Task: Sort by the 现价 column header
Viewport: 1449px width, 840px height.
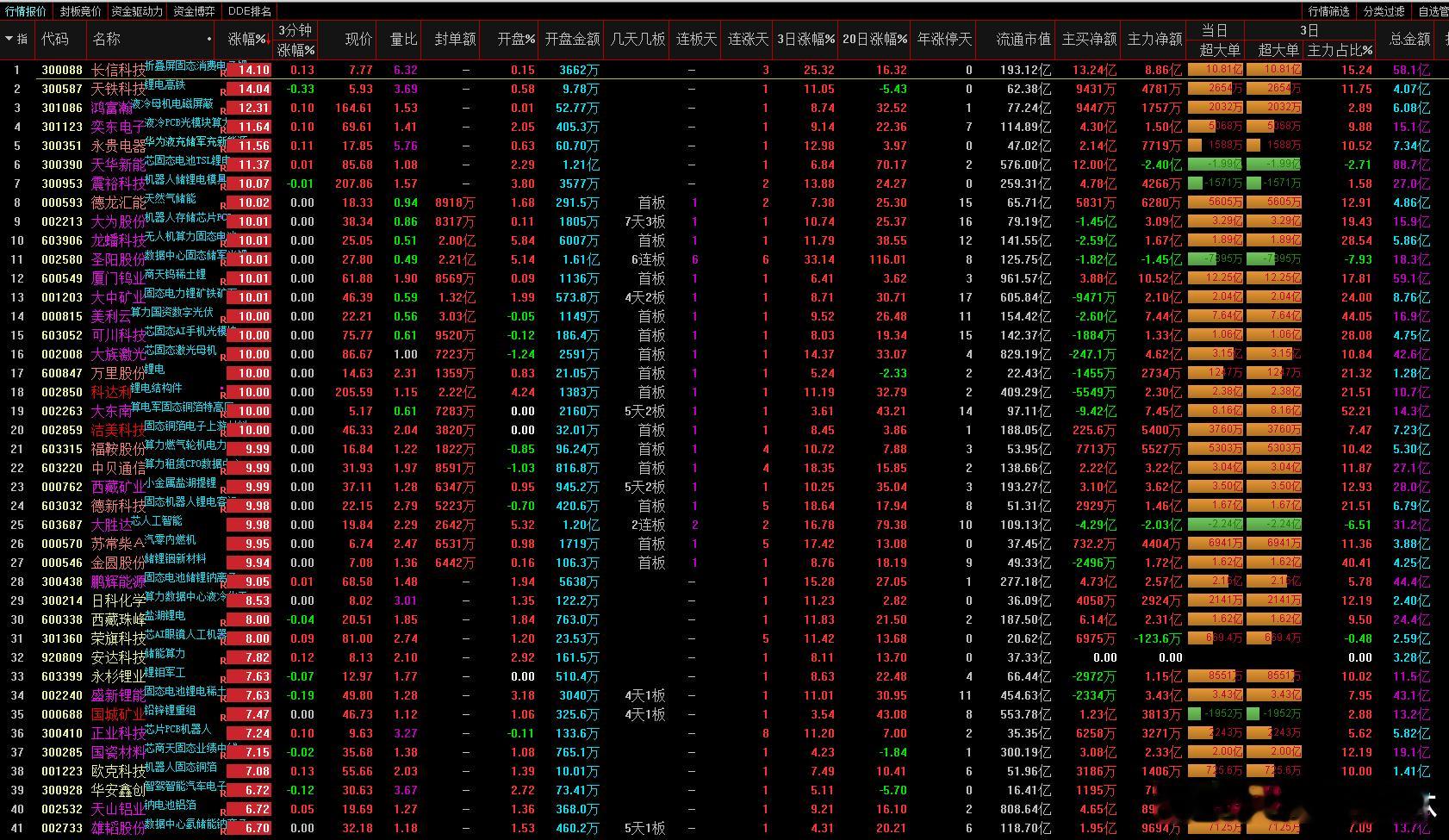Action: tap(358, 40)
